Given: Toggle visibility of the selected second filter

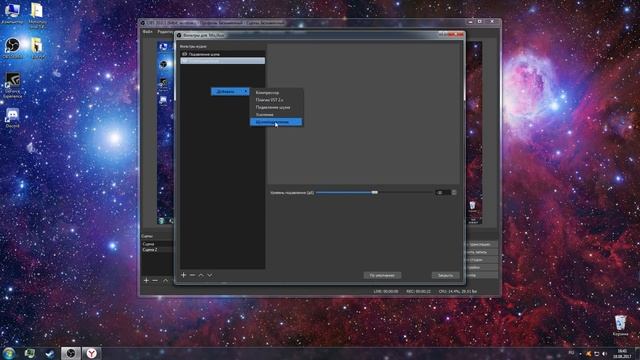Looking at the screenshot, I should 184,61.
